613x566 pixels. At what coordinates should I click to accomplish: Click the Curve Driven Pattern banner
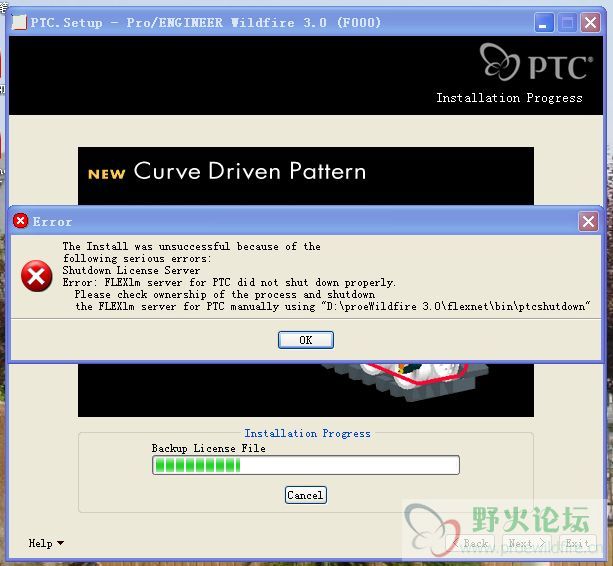coord(306,176)
